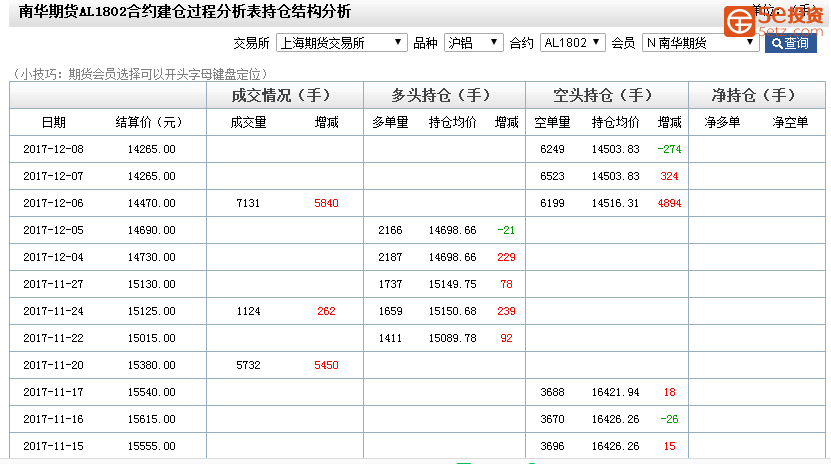Select the date cell 2017-11-24
Viewport: 831px width, 464px height.
54,311
